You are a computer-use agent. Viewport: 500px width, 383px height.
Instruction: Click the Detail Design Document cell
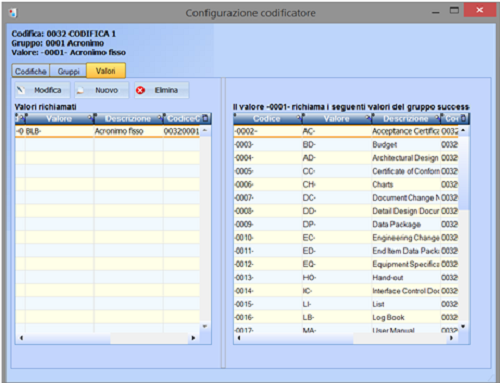tap(406, 211)
